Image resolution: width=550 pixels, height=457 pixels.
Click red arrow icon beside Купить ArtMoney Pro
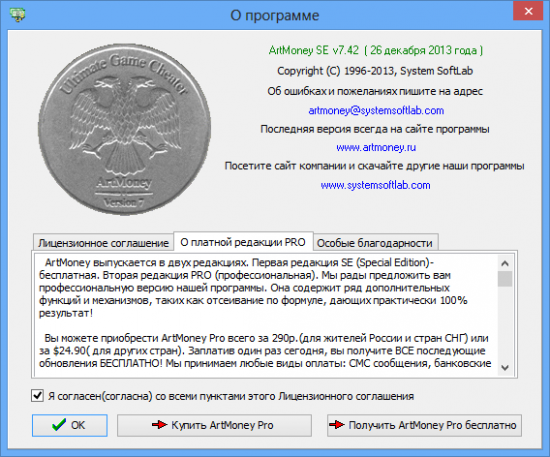(159, 425)
